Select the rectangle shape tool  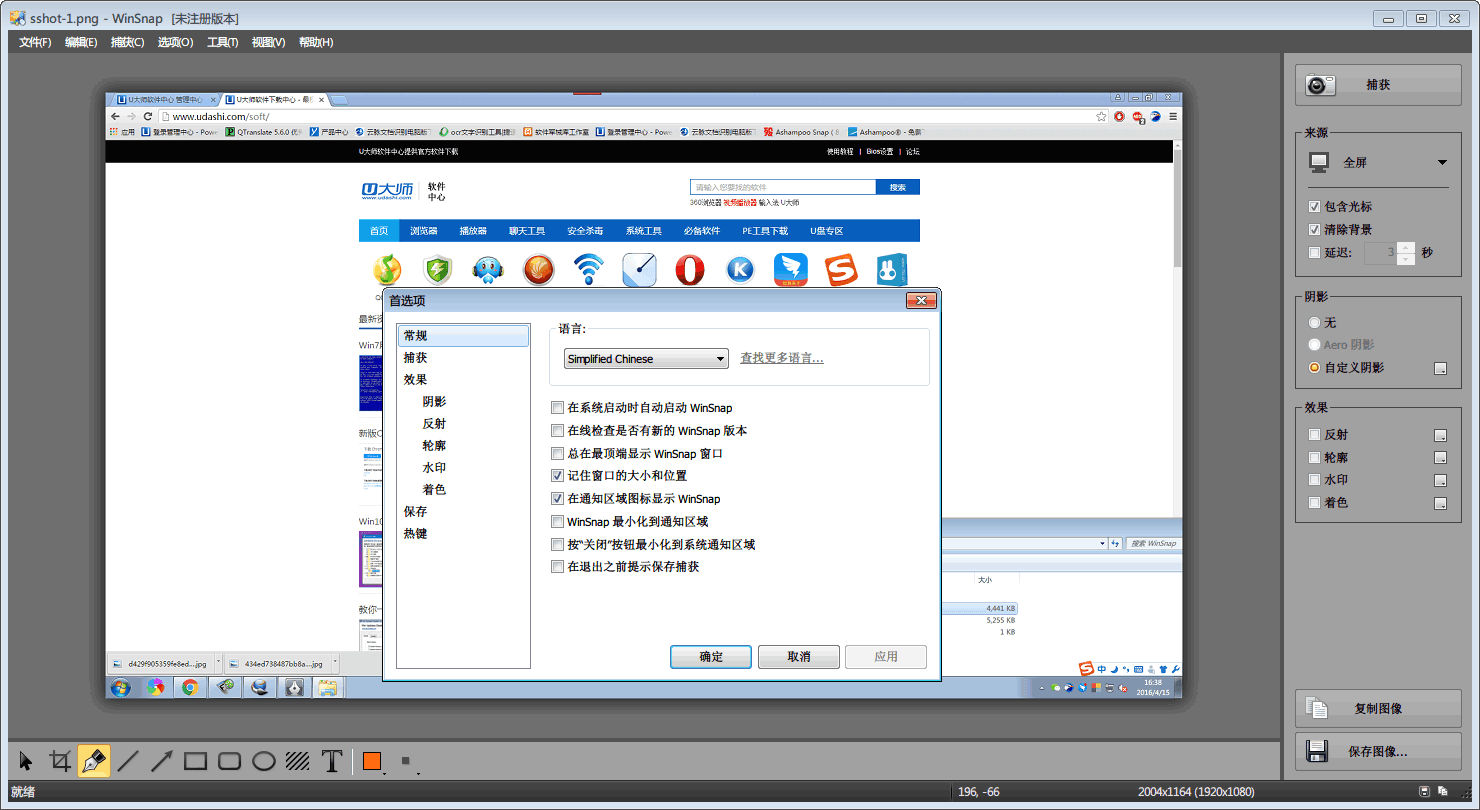196,762
